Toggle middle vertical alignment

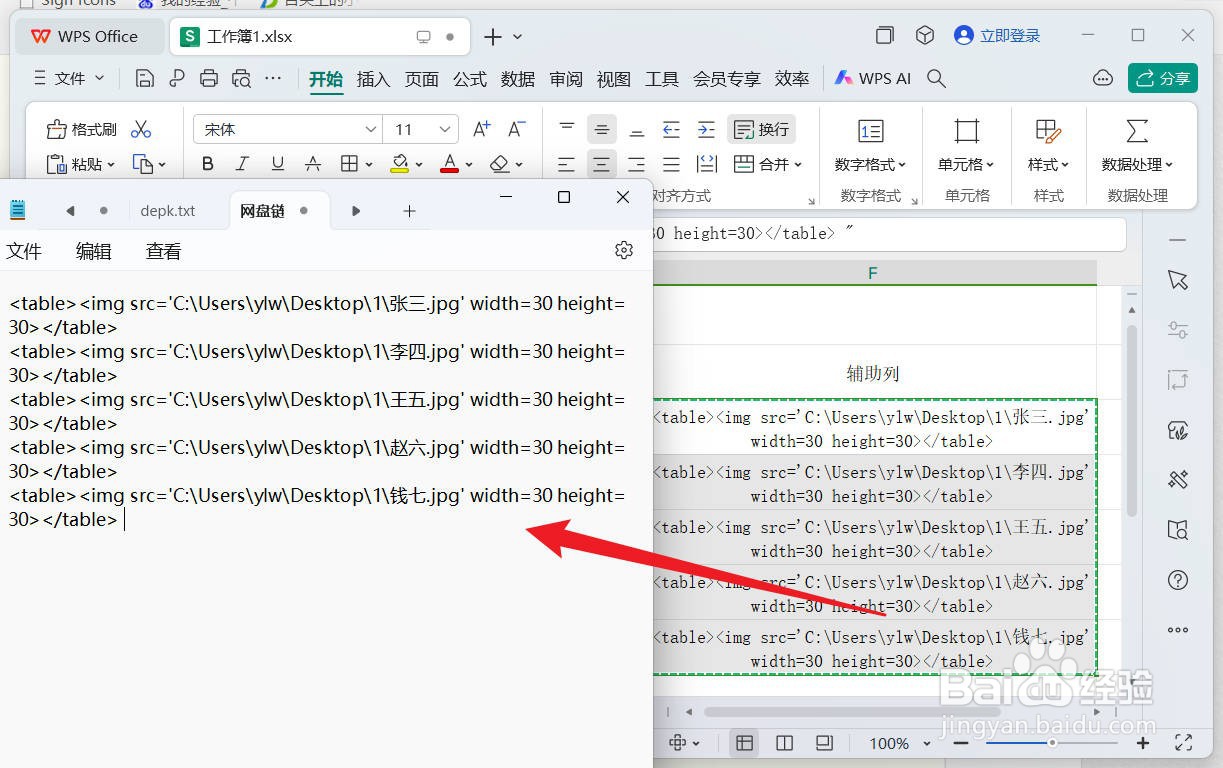coord(601,129)
